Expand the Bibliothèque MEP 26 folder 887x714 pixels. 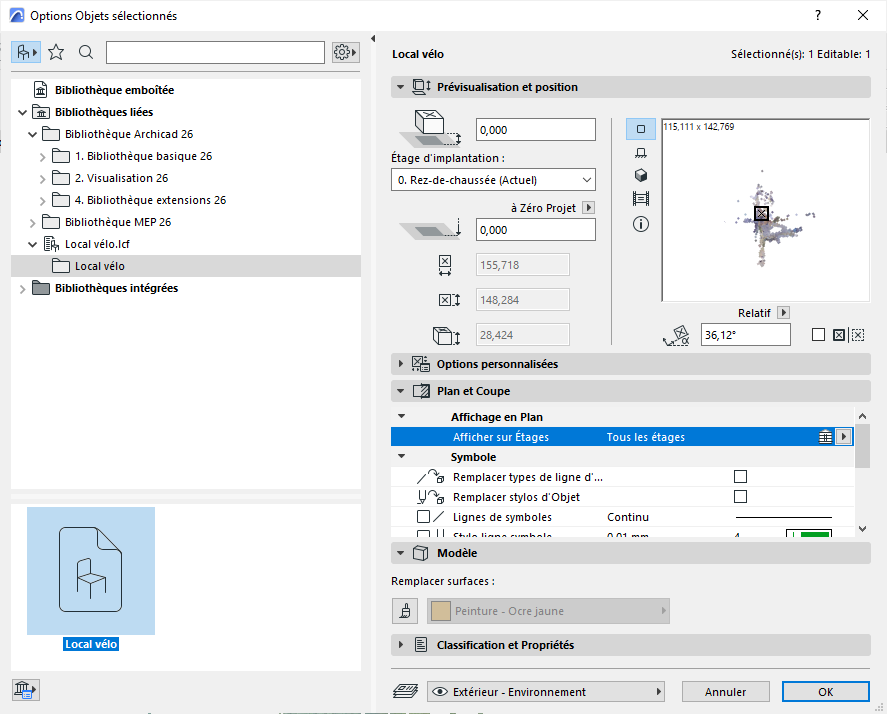33,222
